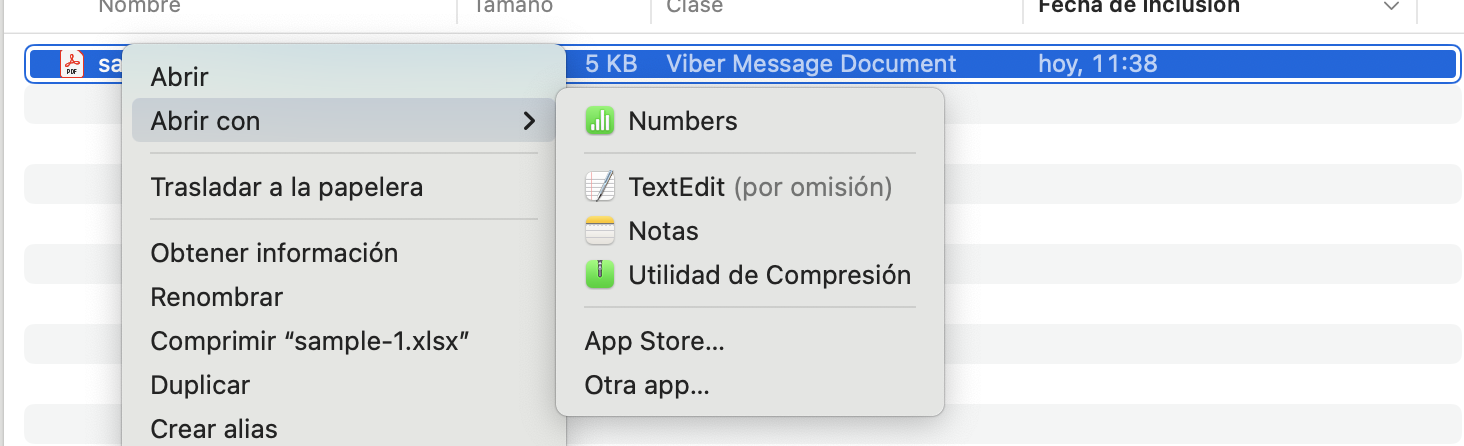Choose Abrir from the context menu
Viewport: 1464px width, 446px height.
pos(180,76)
